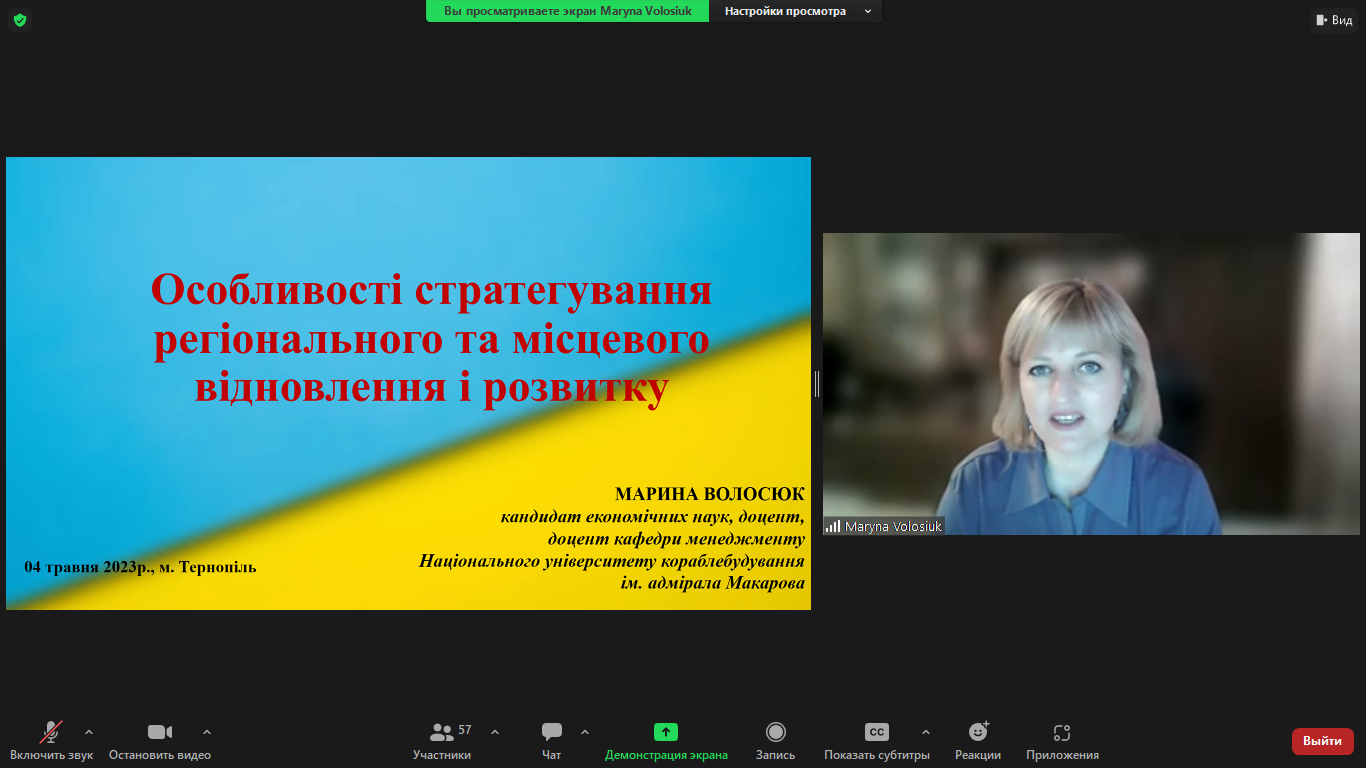Click Maryna Volosiuk's video thumbnail

(1091, 384)
